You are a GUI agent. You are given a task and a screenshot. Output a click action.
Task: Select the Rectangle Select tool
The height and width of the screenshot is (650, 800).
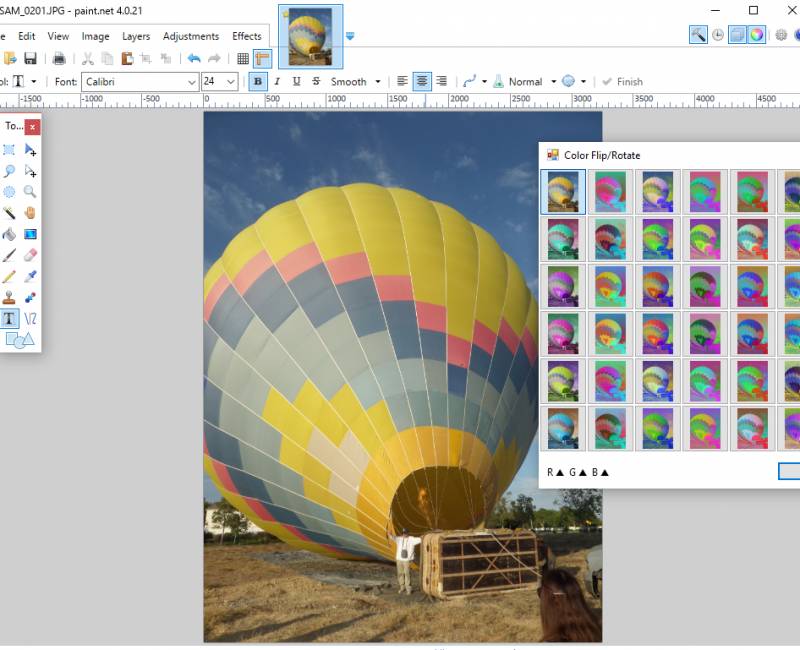click(x=9, y=149)
